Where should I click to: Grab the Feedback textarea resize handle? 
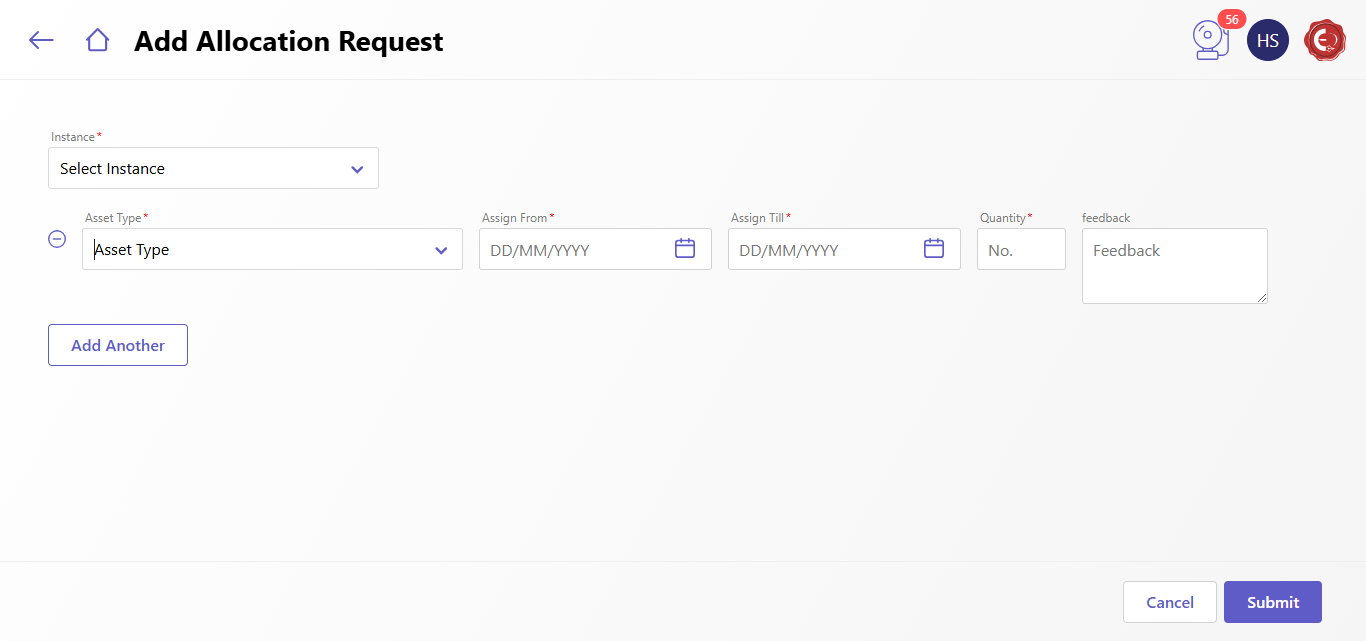pyautogui.click(x=1262, y=297)
